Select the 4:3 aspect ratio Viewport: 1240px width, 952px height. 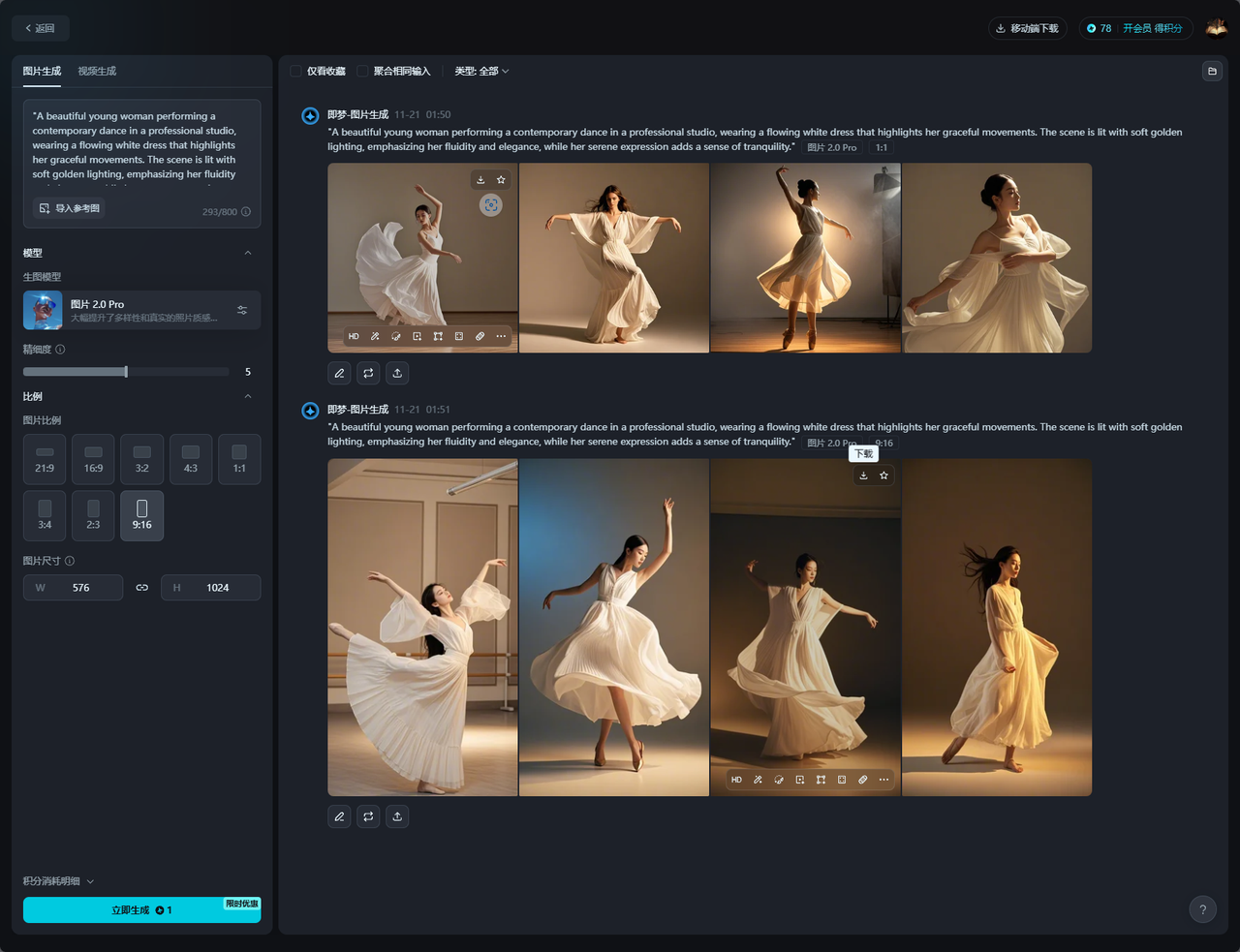[x=191, y=459]
